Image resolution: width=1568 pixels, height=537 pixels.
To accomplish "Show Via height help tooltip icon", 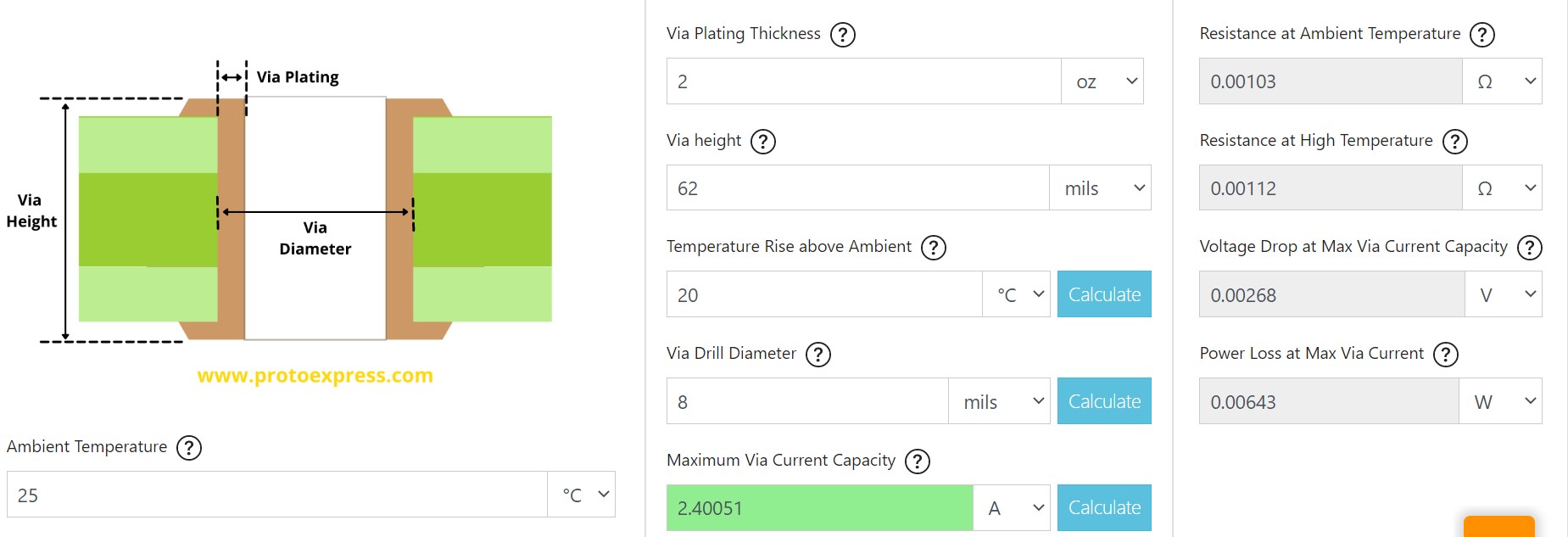I will pos(763,142).
